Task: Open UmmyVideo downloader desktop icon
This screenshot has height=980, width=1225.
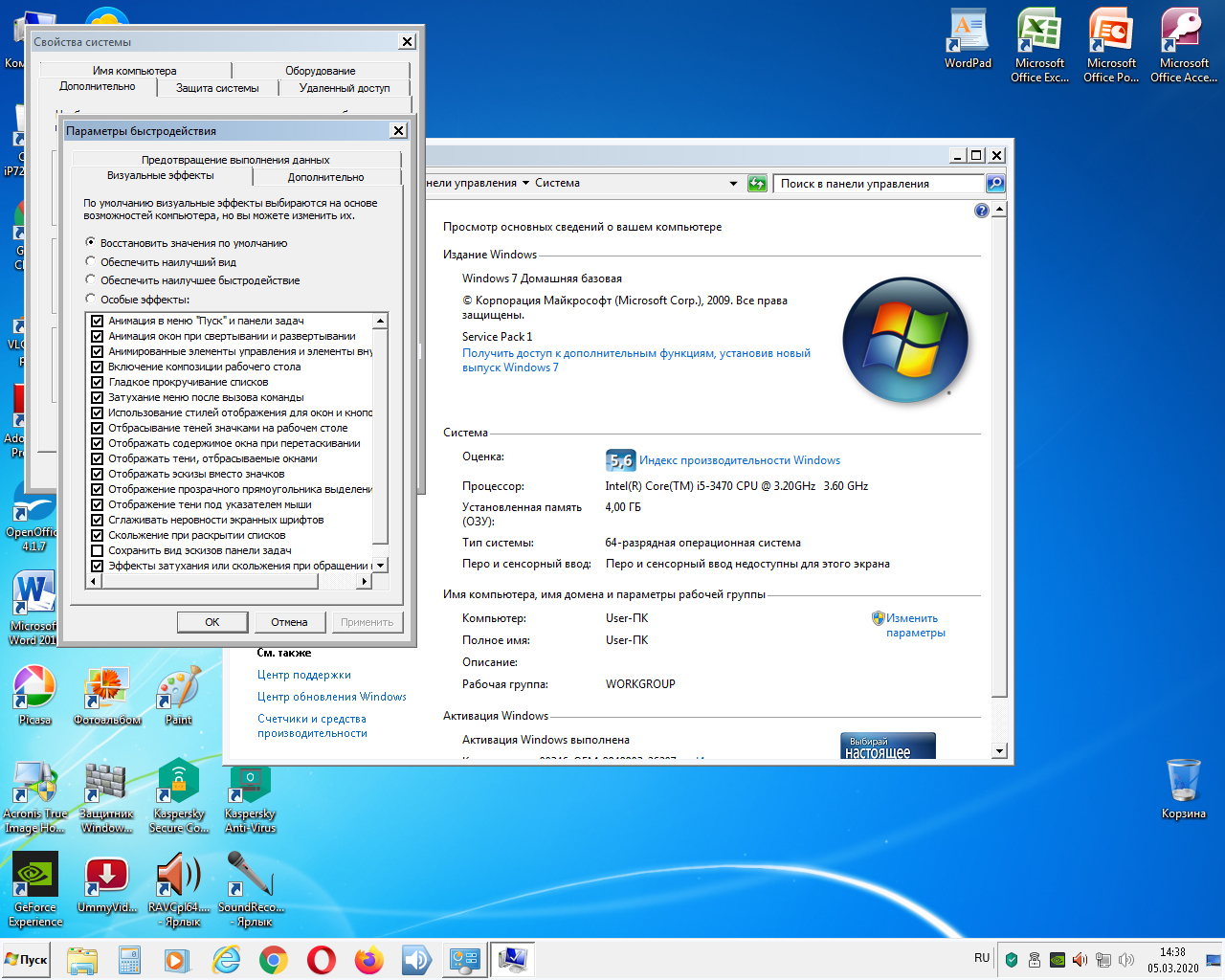Action: [x=107, y=882]
